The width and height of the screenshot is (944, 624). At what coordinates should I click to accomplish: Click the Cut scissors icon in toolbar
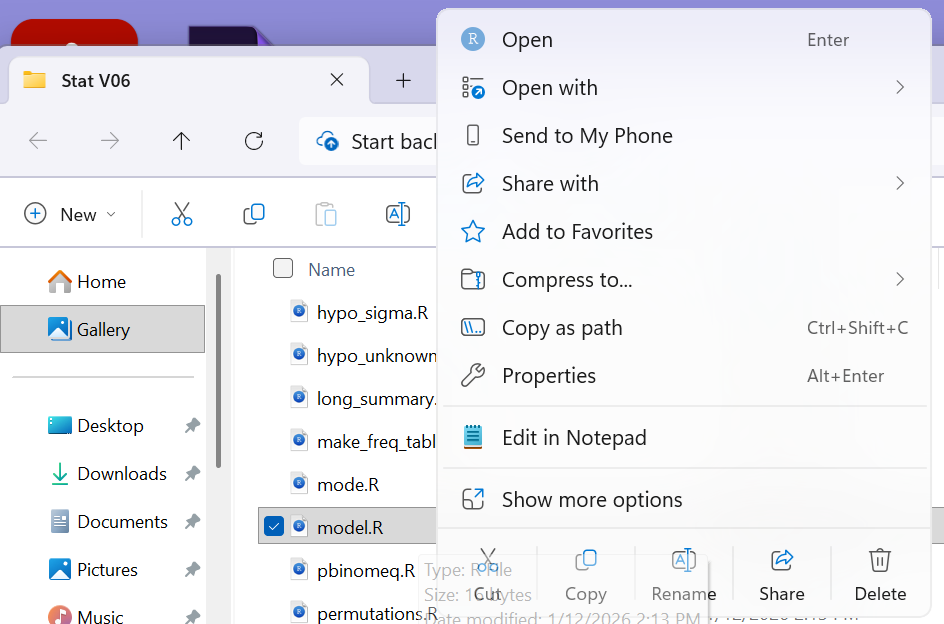tap(181, 214)
